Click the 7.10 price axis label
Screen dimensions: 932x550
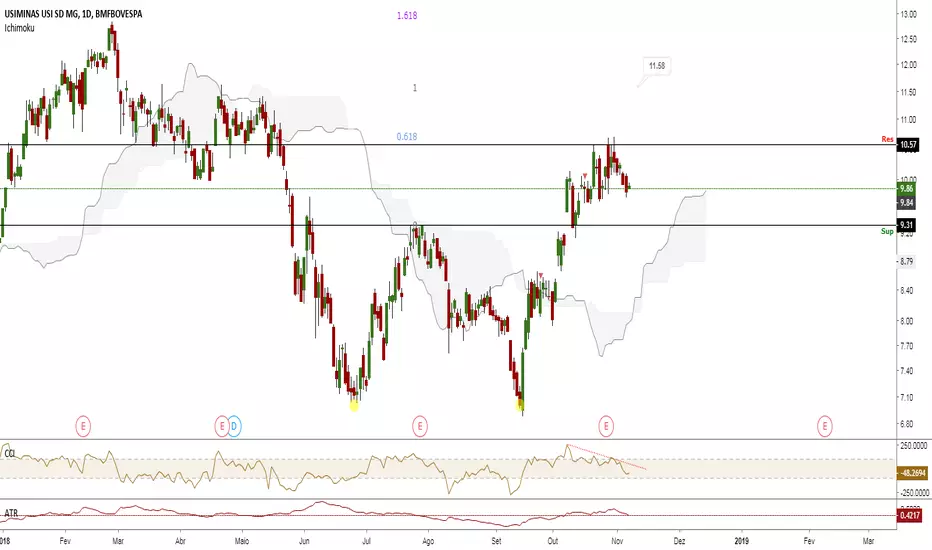coord(906,397)
